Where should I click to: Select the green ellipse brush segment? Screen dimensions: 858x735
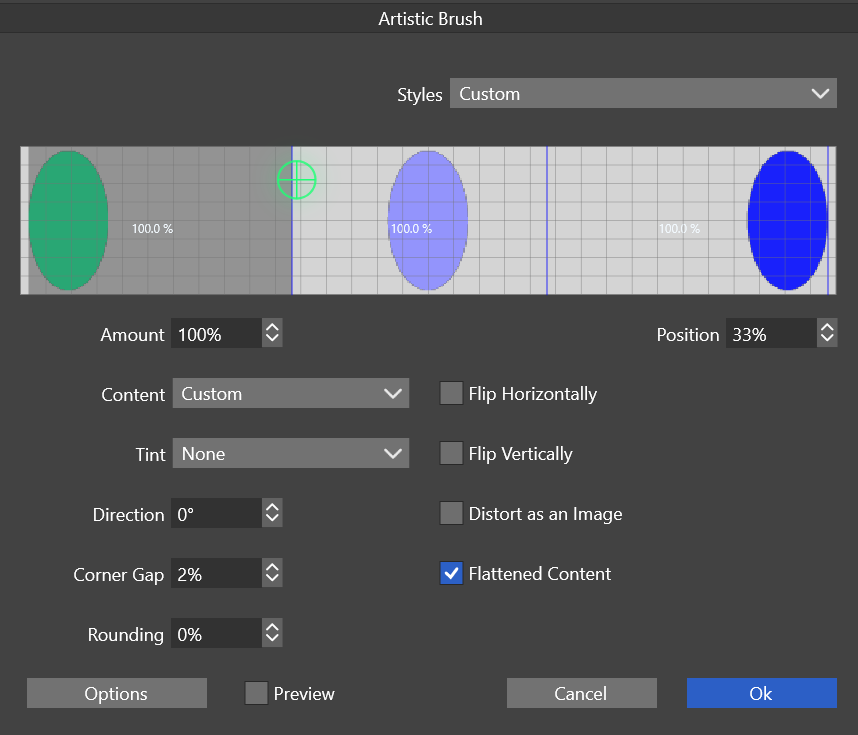pos(68,220)
